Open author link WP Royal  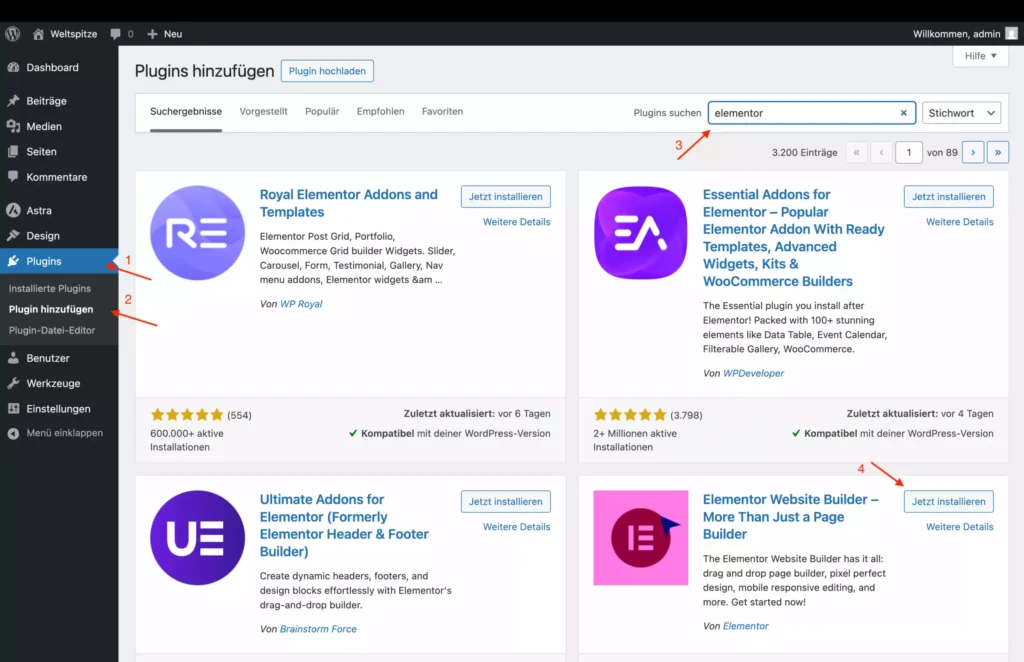pos(301,304)
